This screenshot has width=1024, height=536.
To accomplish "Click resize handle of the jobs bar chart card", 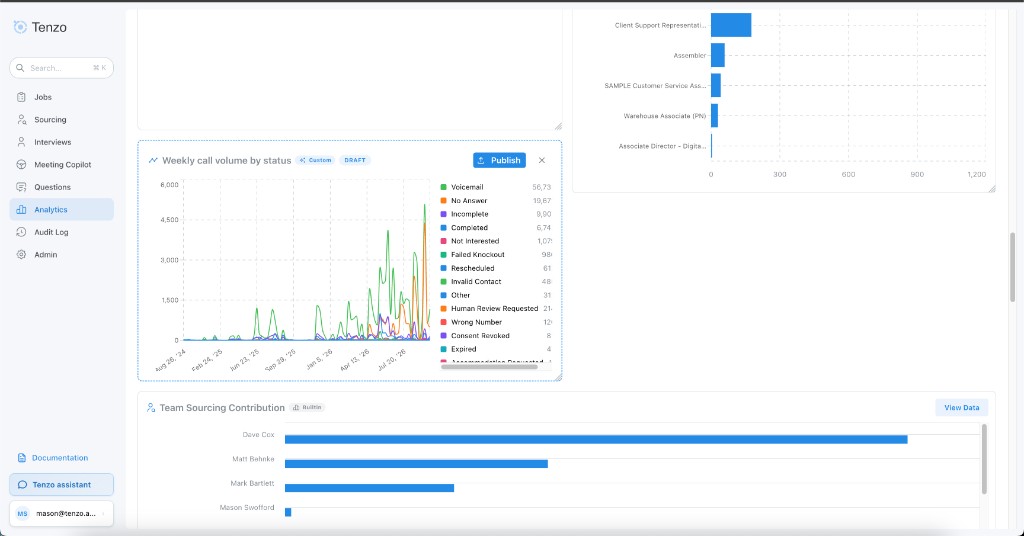I will pyautogui.click(x=991, y=189).
